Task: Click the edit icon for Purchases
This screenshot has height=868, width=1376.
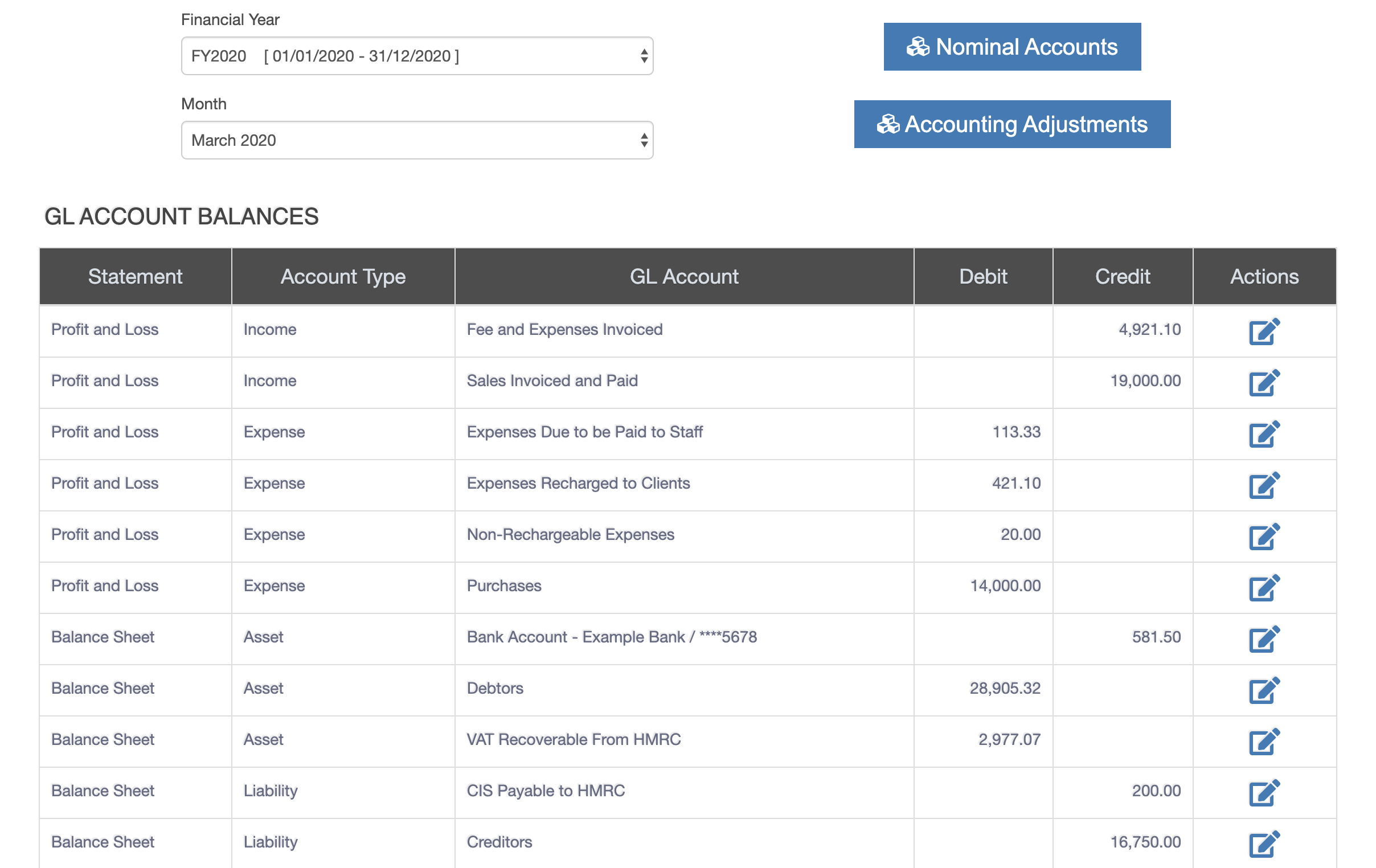Action: 1263,587
